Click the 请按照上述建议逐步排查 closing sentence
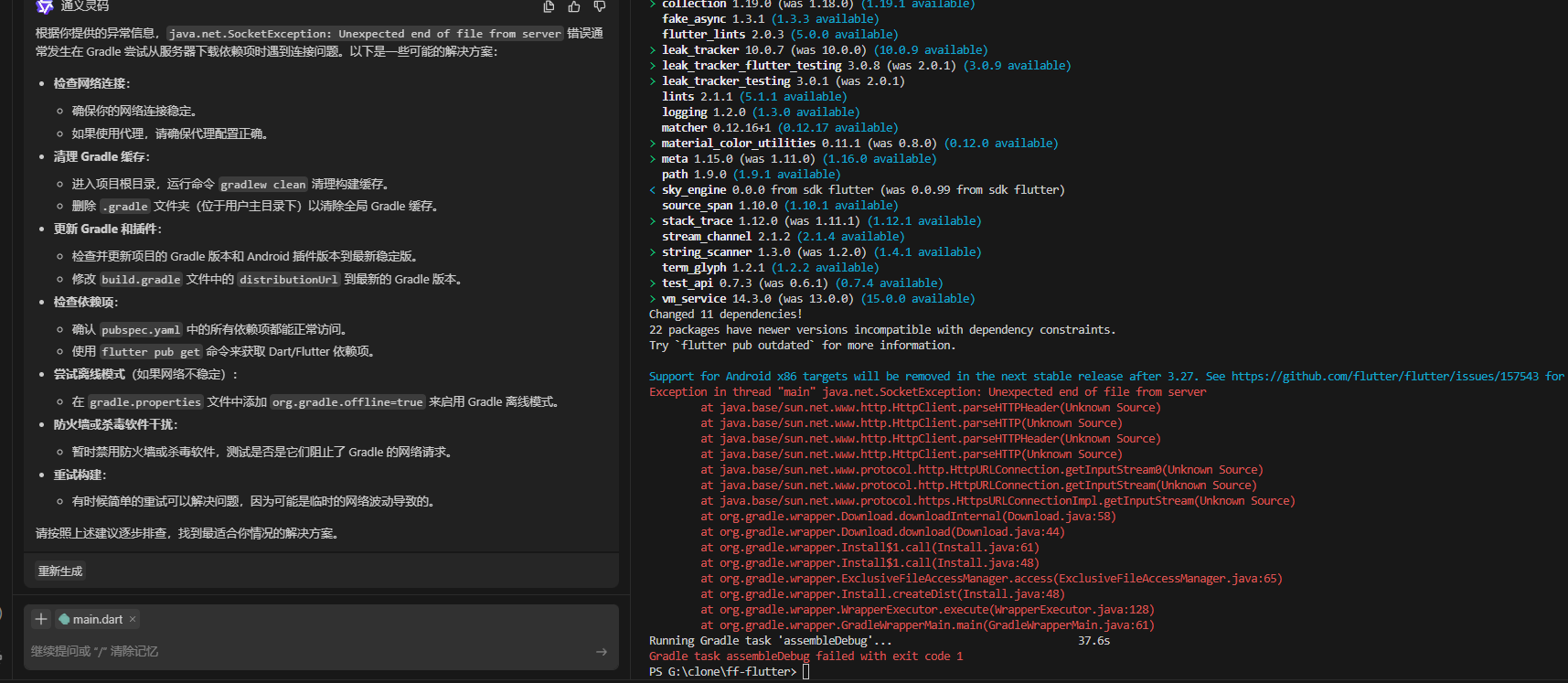1568x683 pixels. [187, 533]
